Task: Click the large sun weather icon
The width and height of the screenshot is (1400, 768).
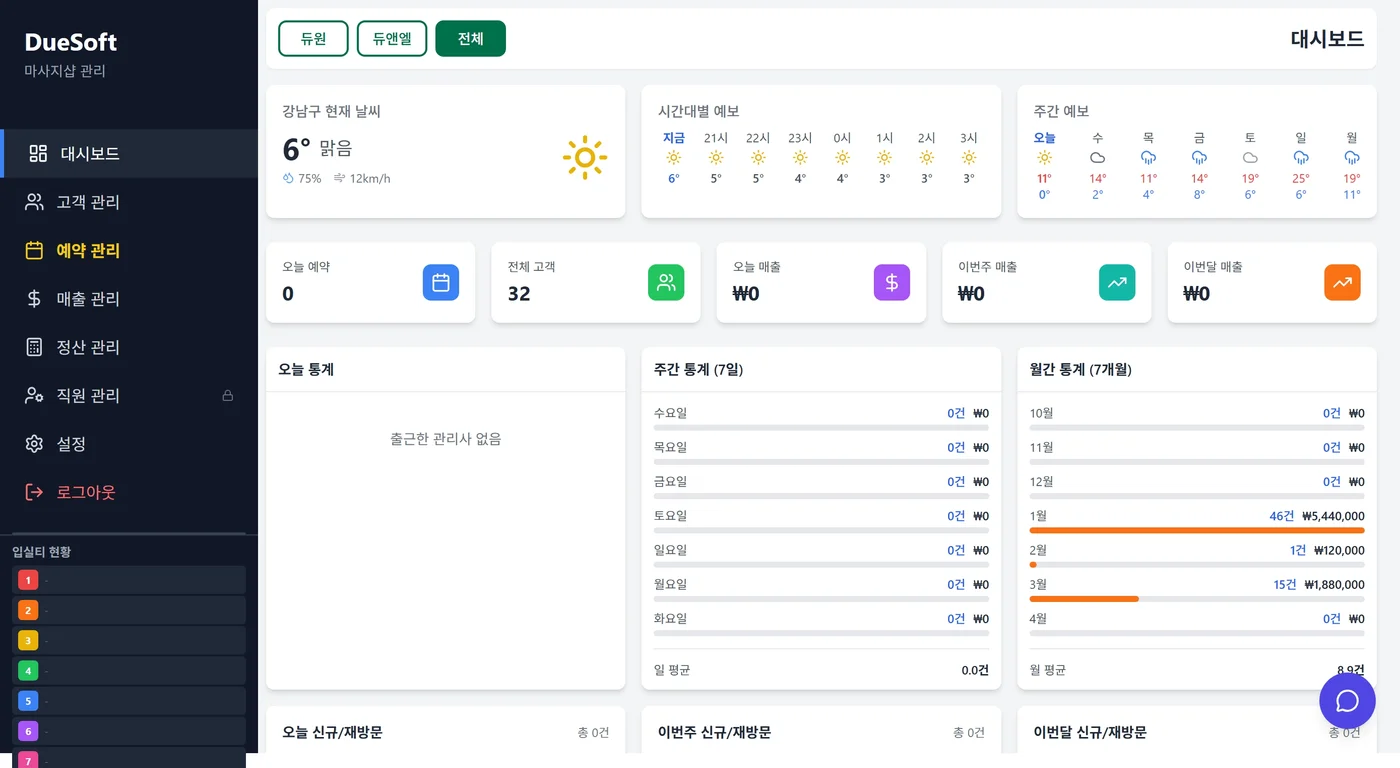Action: (x=585, y=158)
